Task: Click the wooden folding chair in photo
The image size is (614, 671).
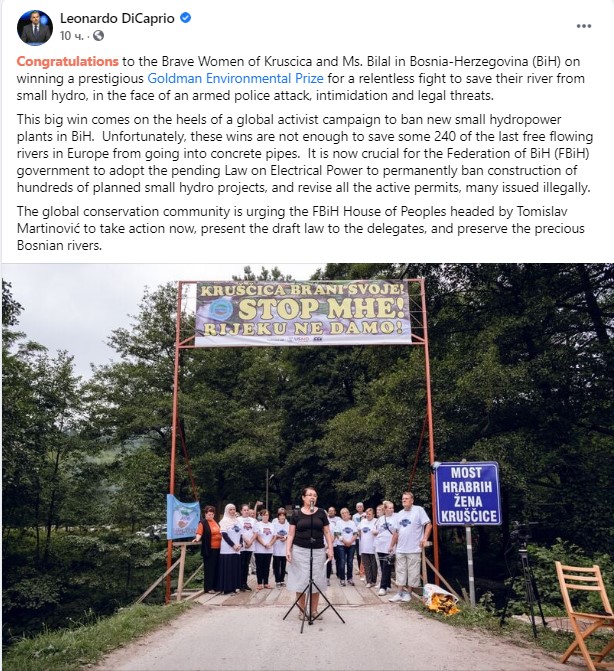Action: click(x=584, y=616)
